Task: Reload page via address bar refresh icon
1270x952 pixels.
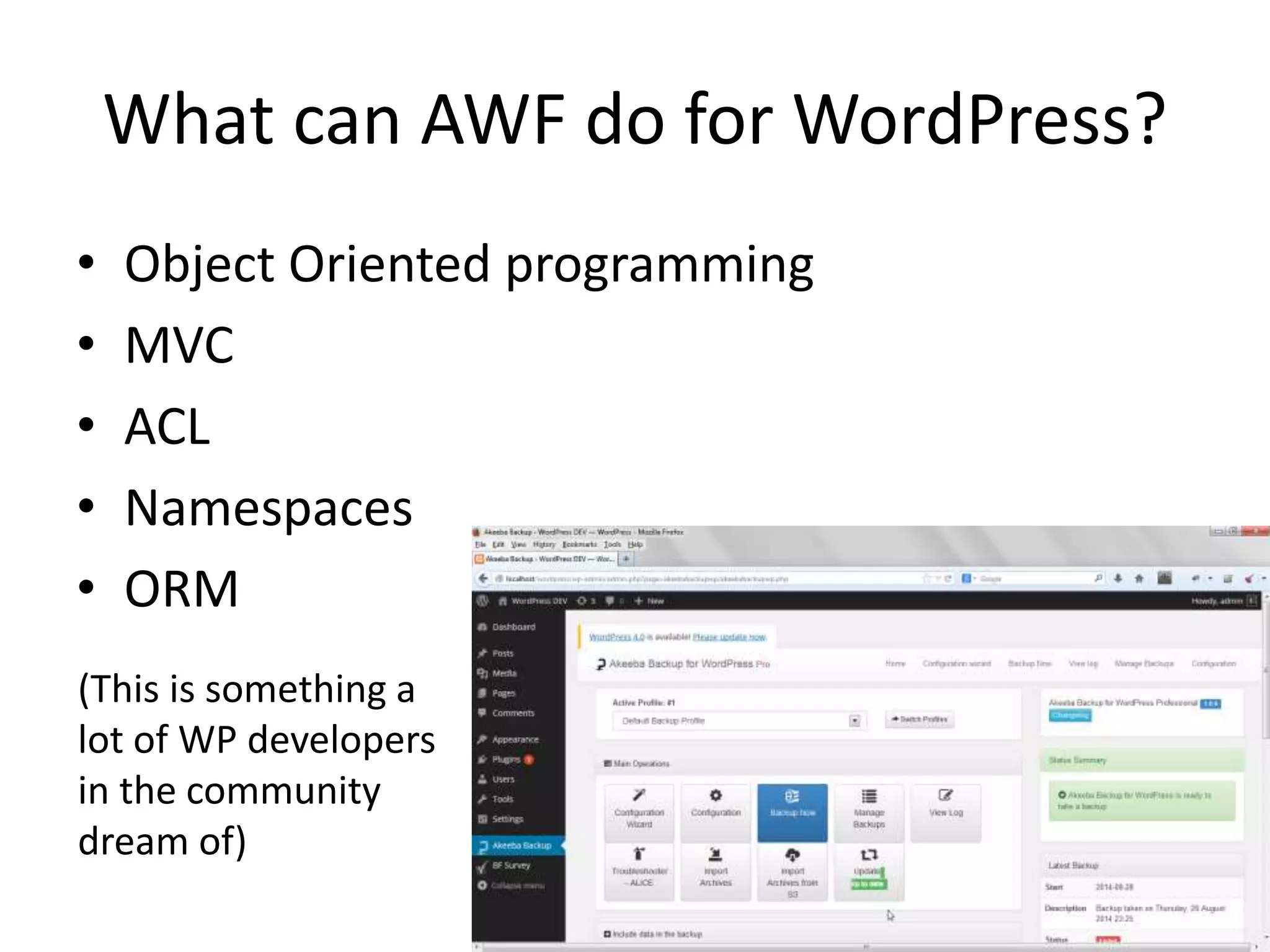Action: tap(948, 578)
